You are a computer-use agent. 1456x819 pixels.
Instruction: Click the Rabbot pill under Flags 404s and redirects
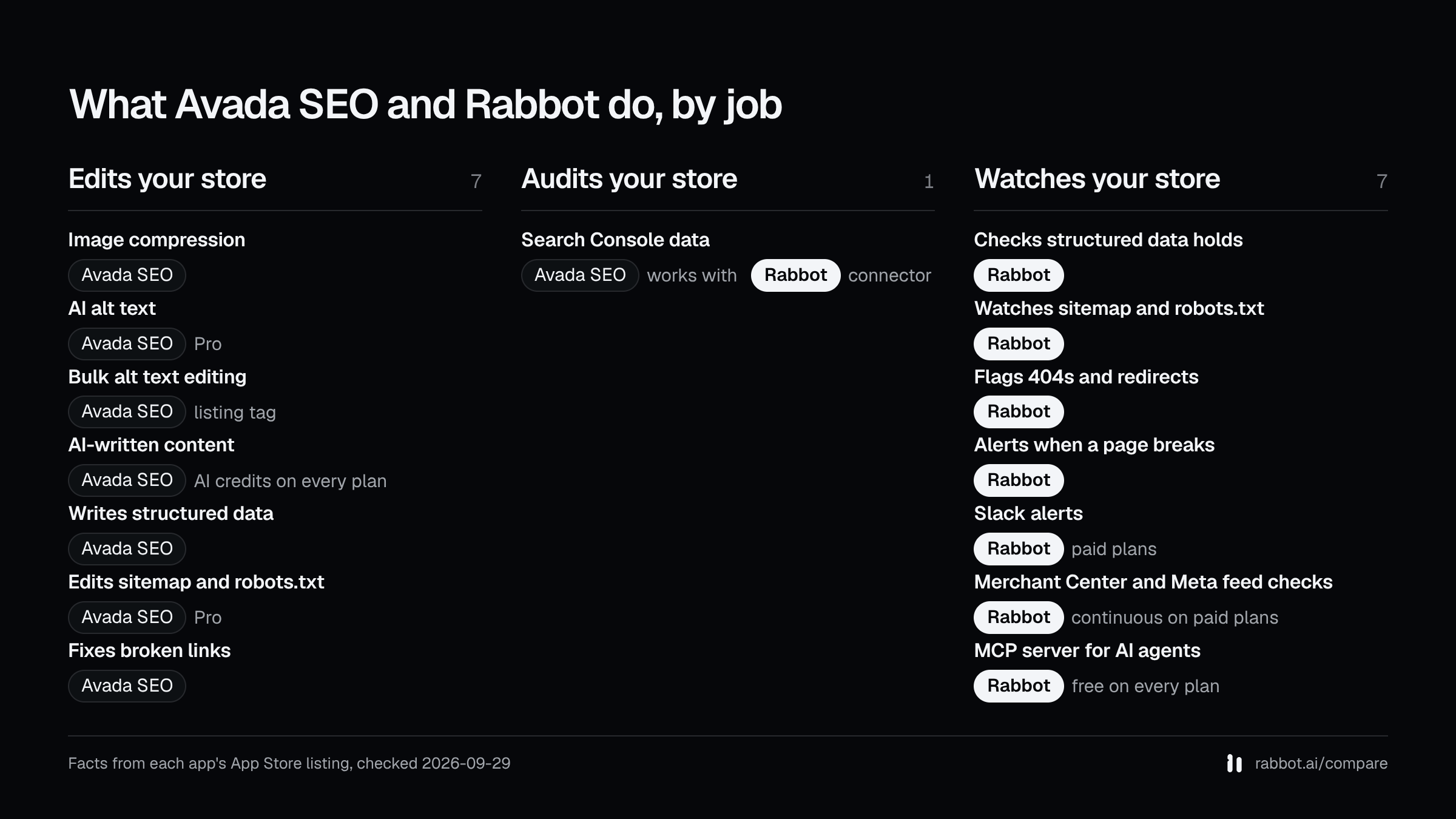(x=1019, y=412)
